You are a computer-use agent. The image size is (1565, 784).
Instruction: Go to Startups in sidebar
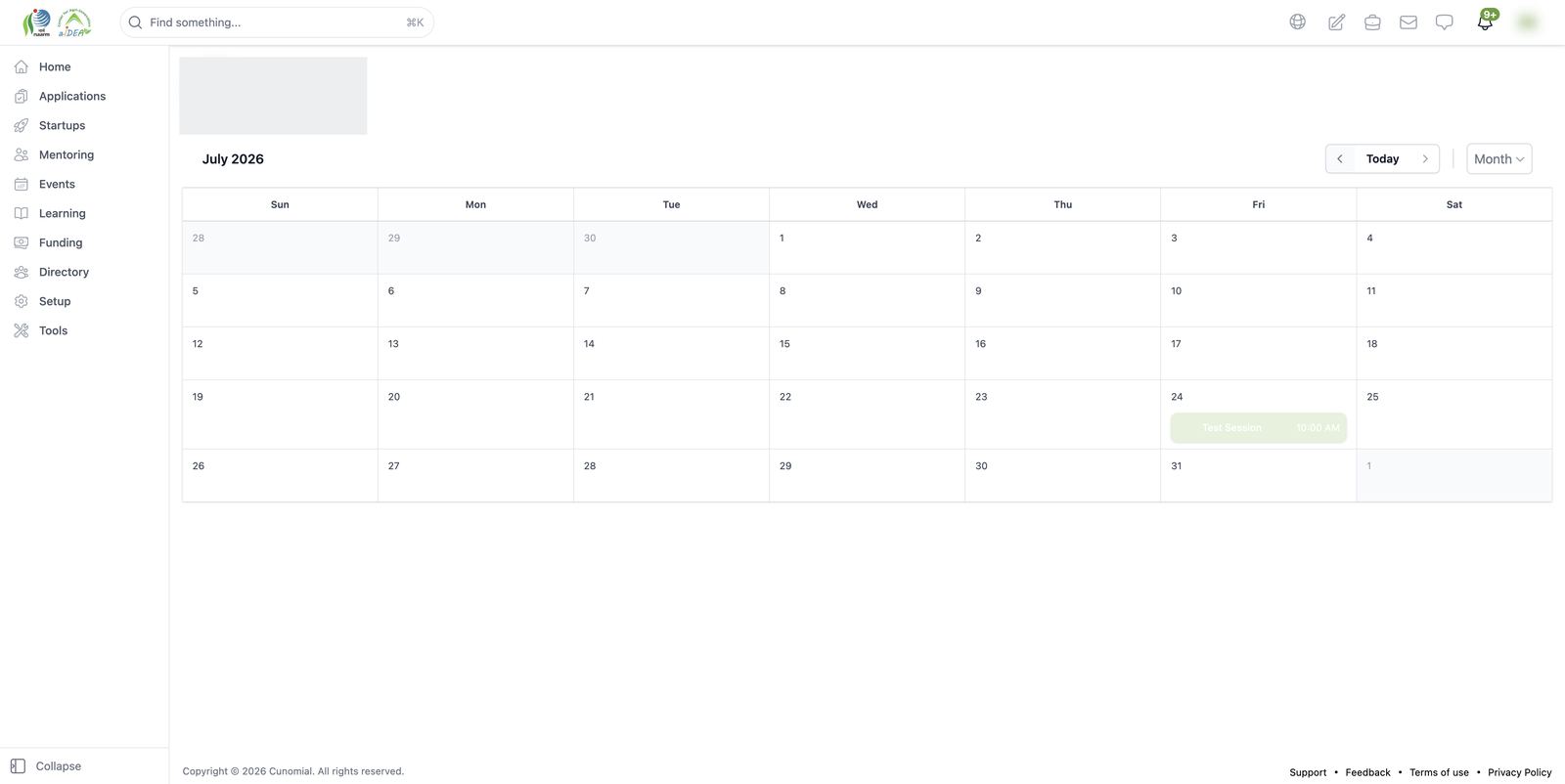pos(62,125)
